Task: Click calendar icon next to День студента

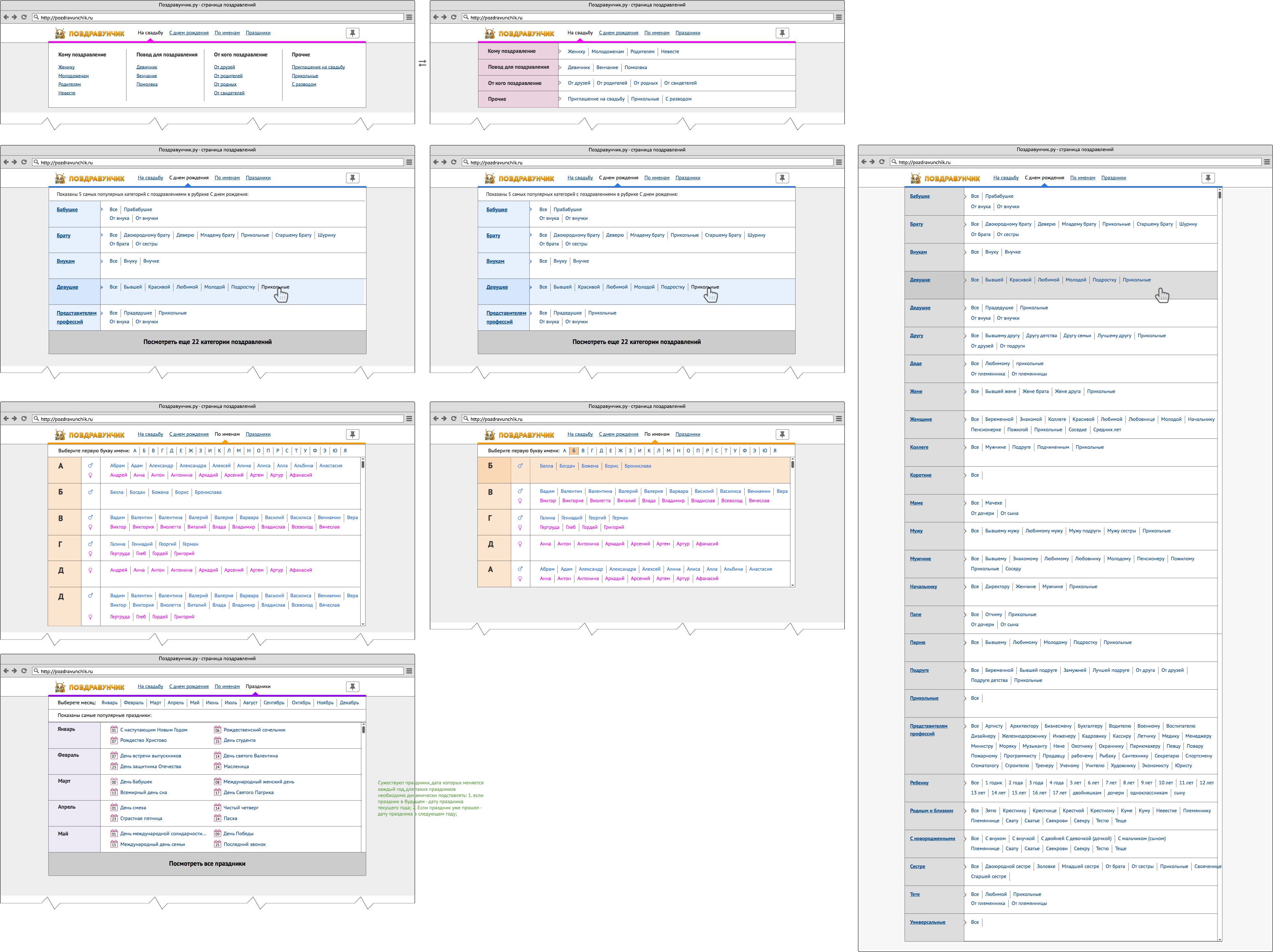Action: [x=218, y=740]
